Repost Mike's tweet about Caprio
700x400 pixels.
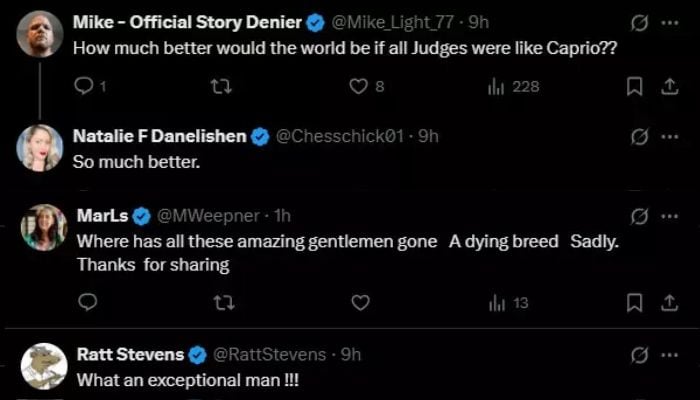pos(222,87)
